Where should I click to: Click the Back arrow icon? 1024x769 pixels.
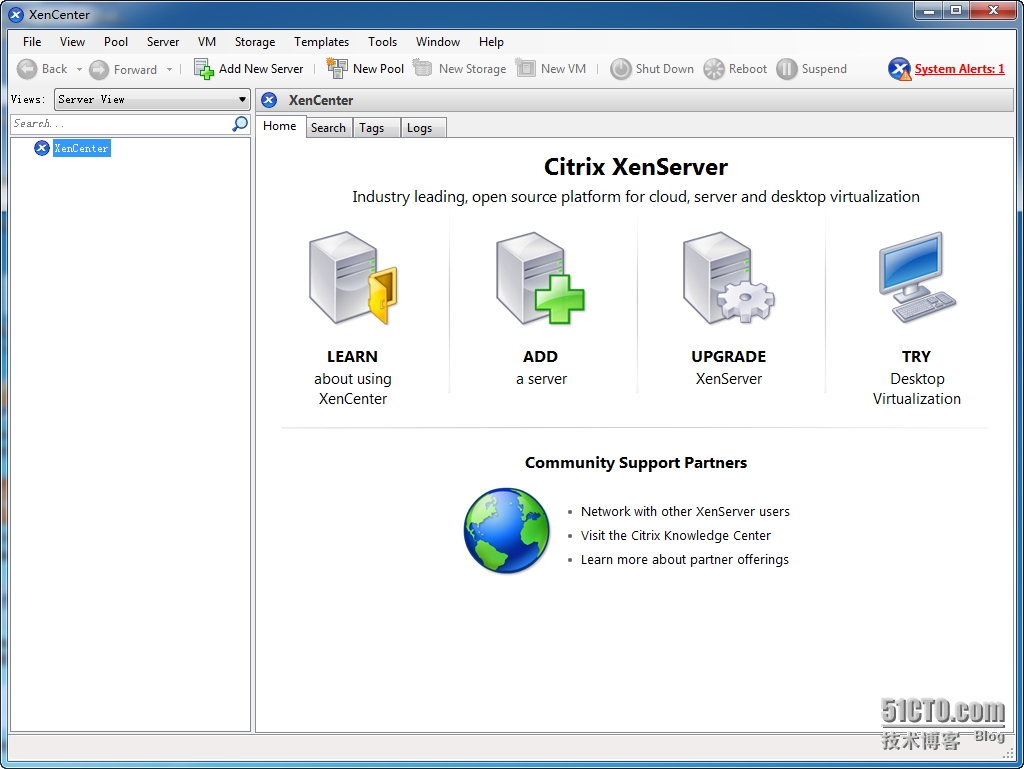point(27,69)
